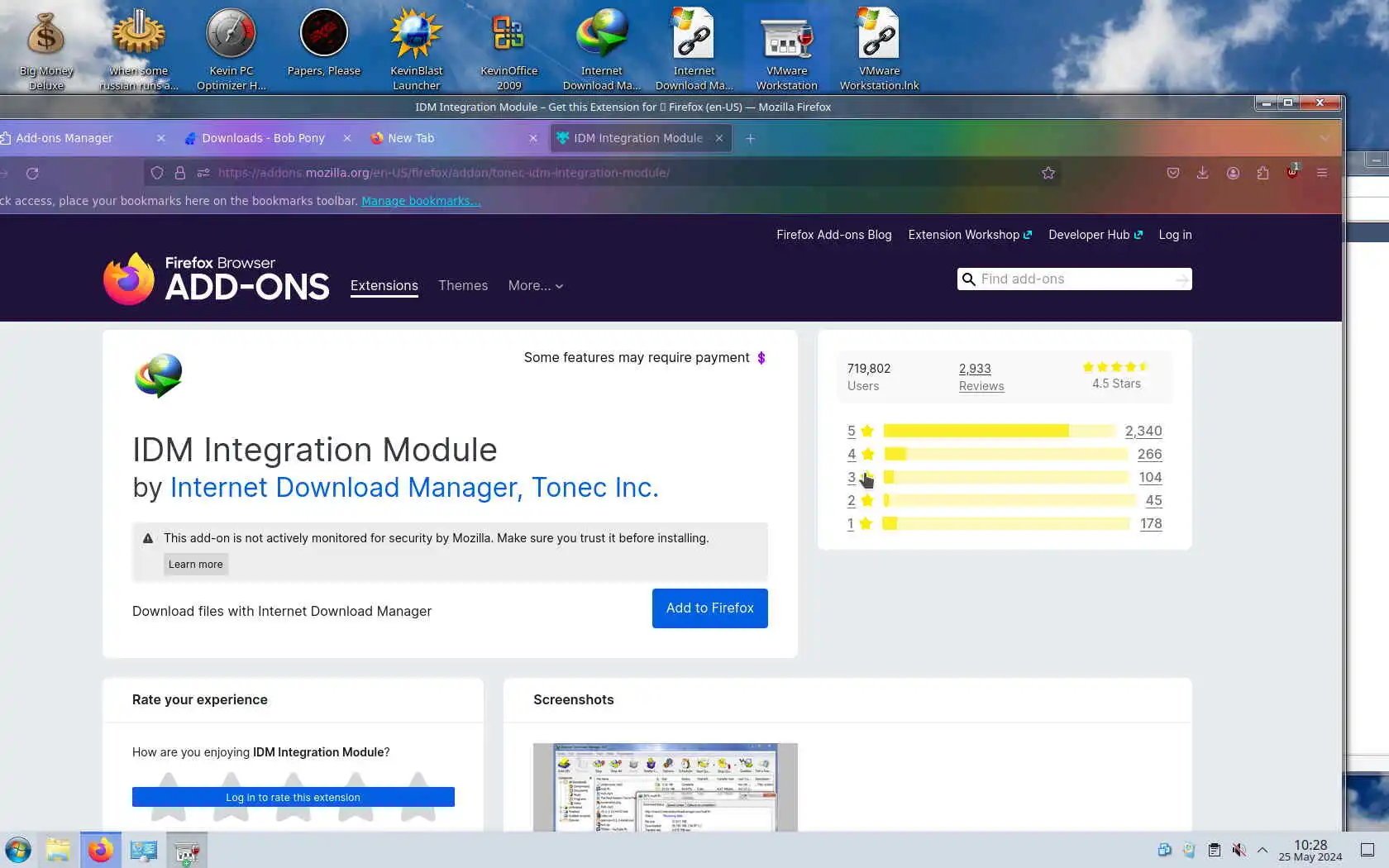Click Log in to rate this extension
The height and width of the screenshot is (868, 1389).
pos(294,797)
